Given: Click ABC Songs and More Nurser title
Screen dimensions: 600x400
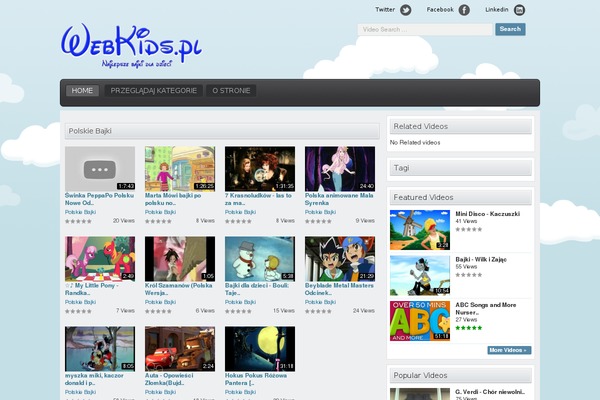Looking at the screenshot, I should [486, 309].
